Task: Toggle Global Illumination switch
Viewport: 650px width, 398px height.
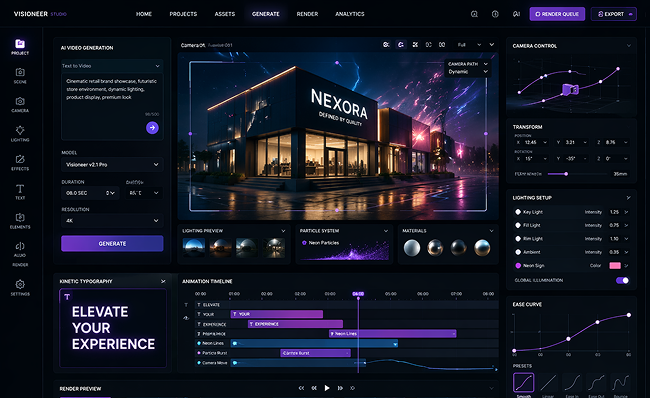Action: coord(622,281)
